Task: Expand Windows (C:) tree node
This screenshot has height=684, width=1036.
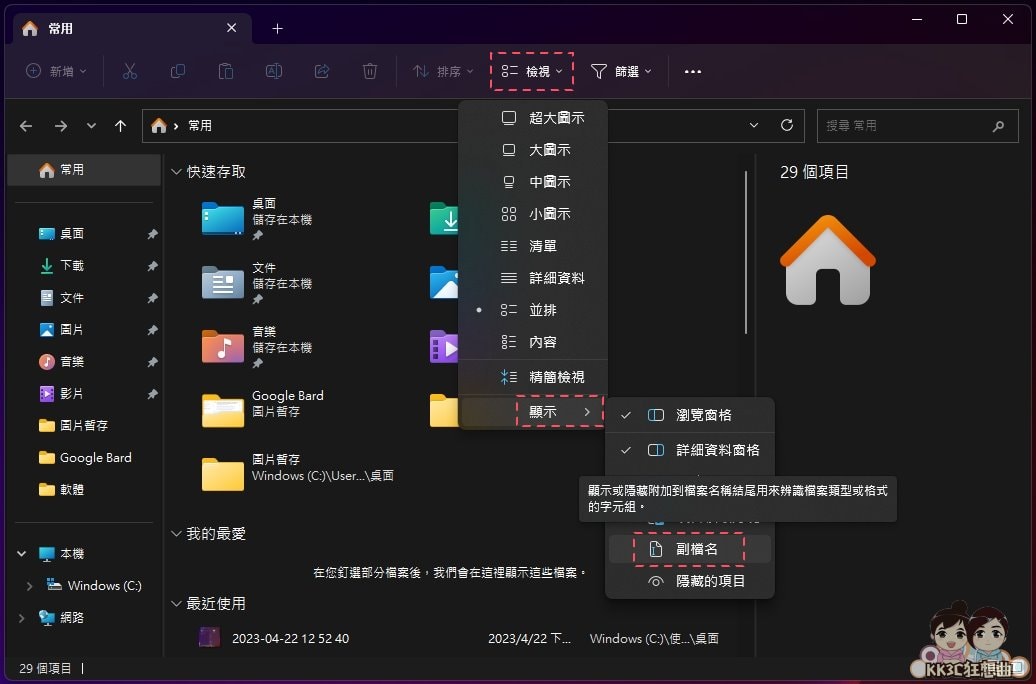Action: pyautogui.click(x=30, y=586)
